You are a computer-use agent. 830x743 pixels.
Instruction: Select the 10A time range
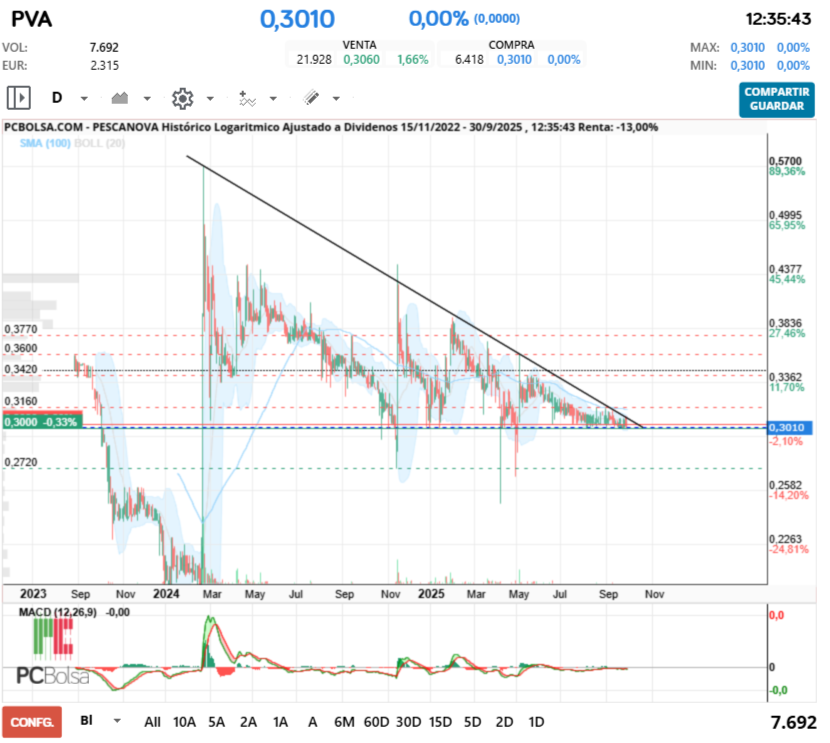tap(184, 721)
